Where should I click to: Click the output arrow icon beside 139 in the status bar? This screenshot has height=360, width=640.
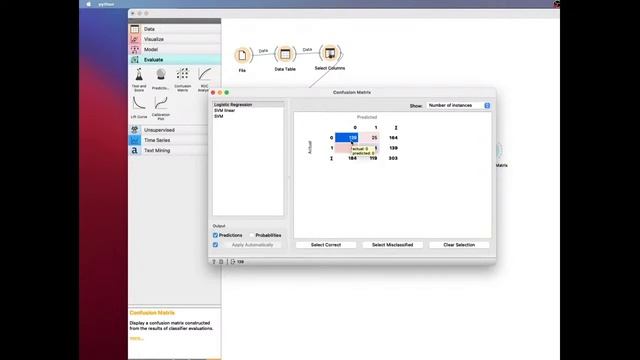(233, 262)
